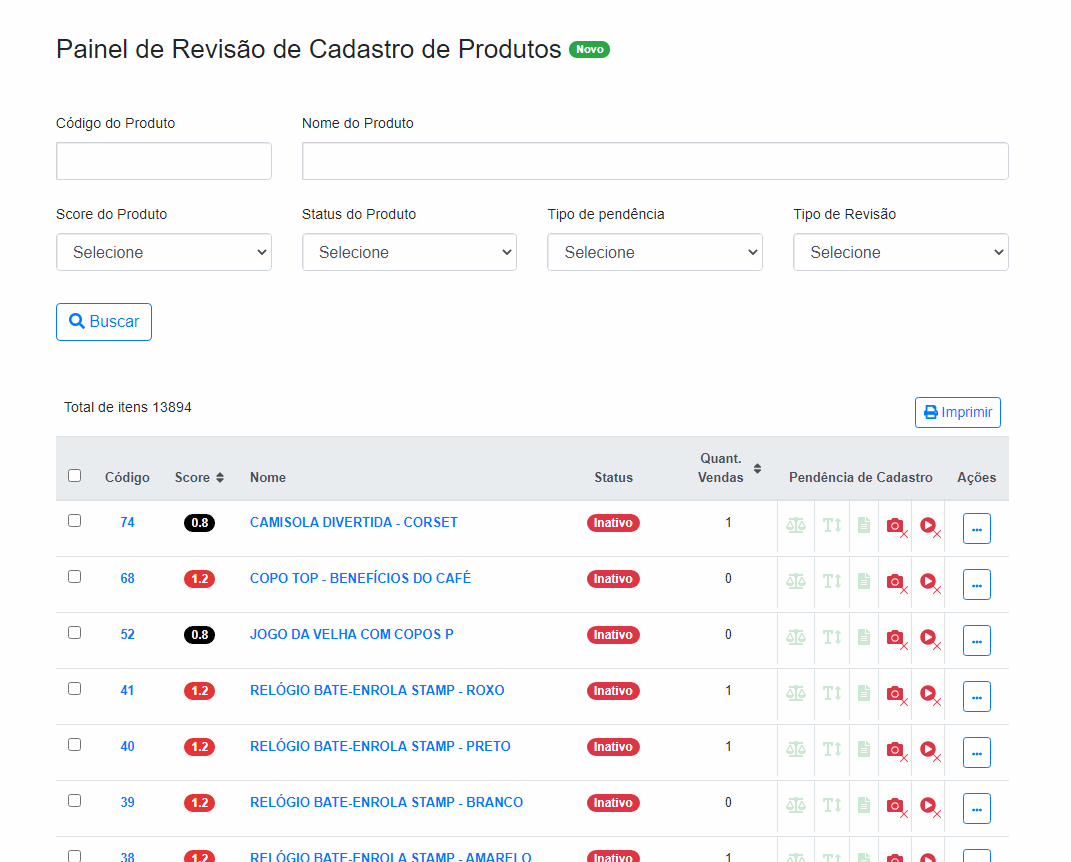1071x862 pixels.
Task: Click the 1.2 score badge for product 68
Action: coord(199,579)
